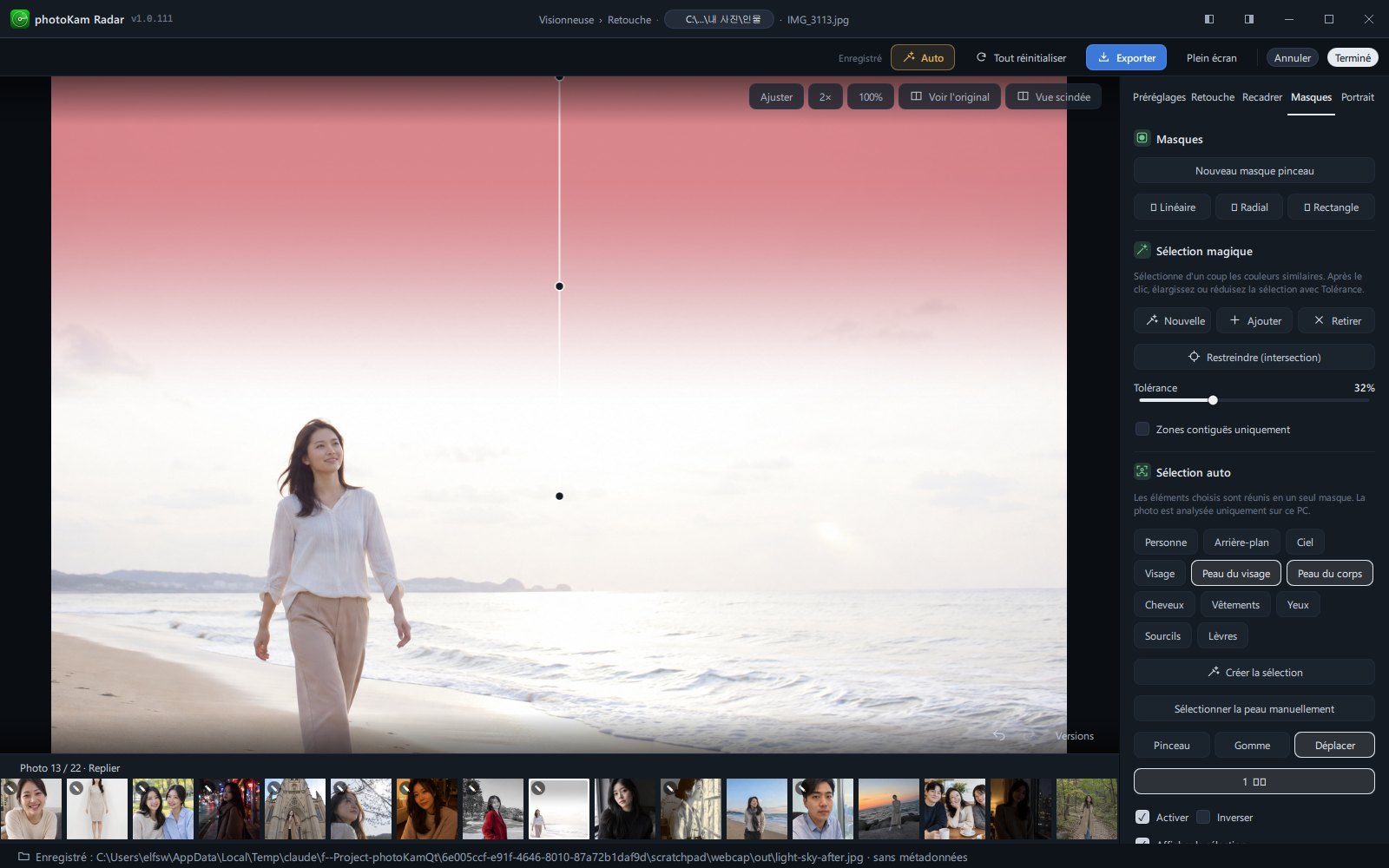Click the Retirer selection button
The height and width of the screenshot is (868, 1389).
coord(1336,321)
